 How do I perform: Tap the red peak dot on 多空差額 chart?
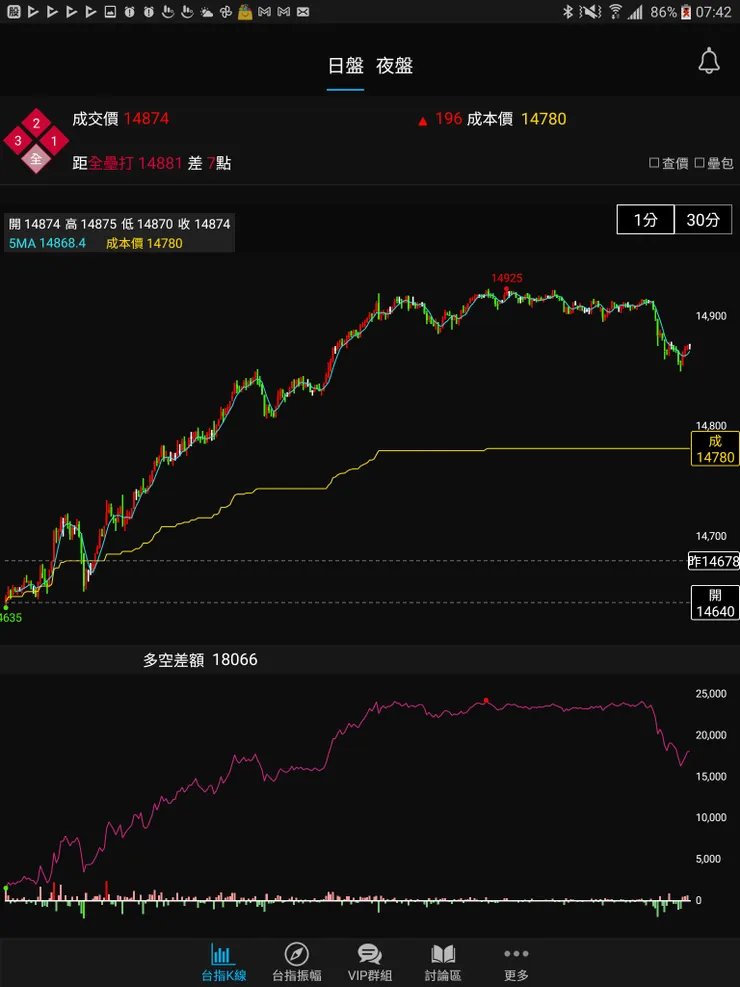pyautogui.click(x=486, y=700)
